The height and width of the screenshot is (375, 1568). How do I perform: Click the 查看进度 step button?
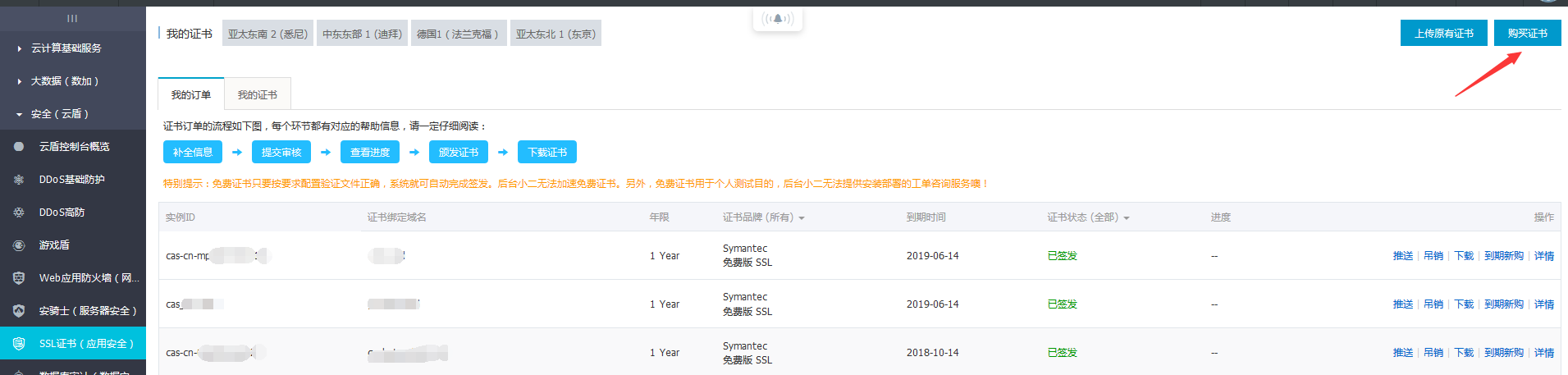pos(370,152)
